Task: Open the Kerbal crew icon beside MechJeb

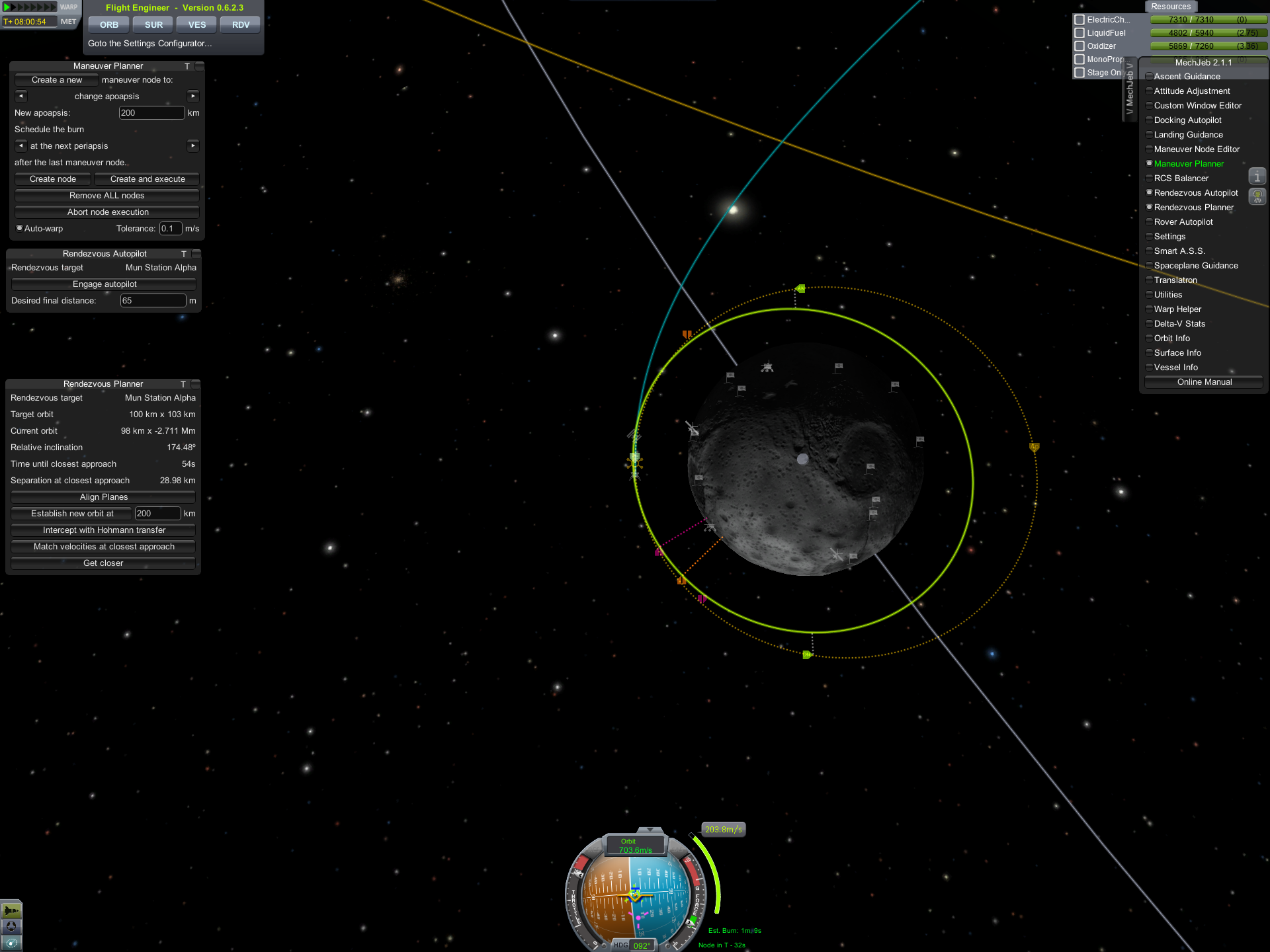Action: [1257, 196]
